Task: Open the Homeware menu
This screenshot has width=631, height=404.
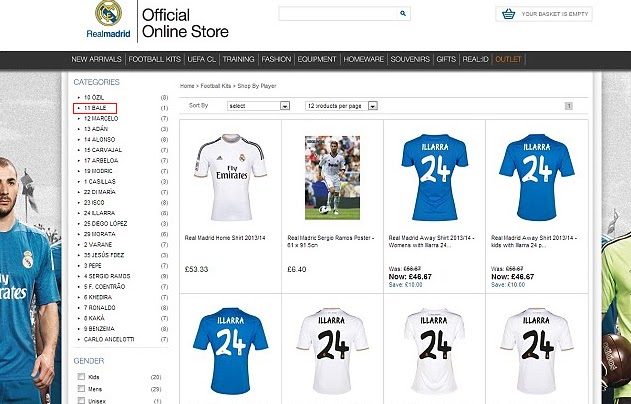Action: [x=363, y=59]
